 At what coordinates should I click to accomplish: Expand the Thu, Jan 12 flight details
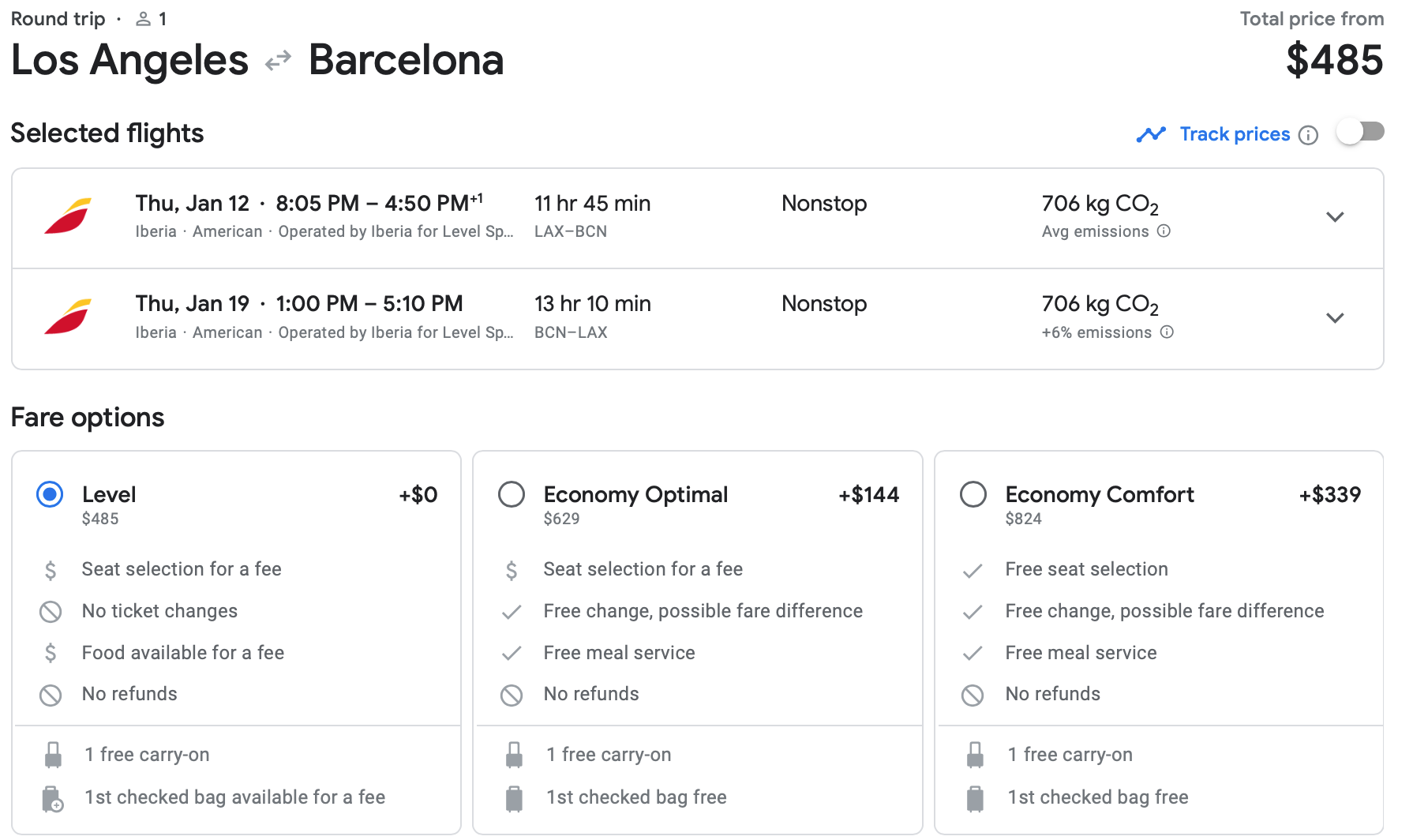pyautogui.click(x=1335, y=217)
